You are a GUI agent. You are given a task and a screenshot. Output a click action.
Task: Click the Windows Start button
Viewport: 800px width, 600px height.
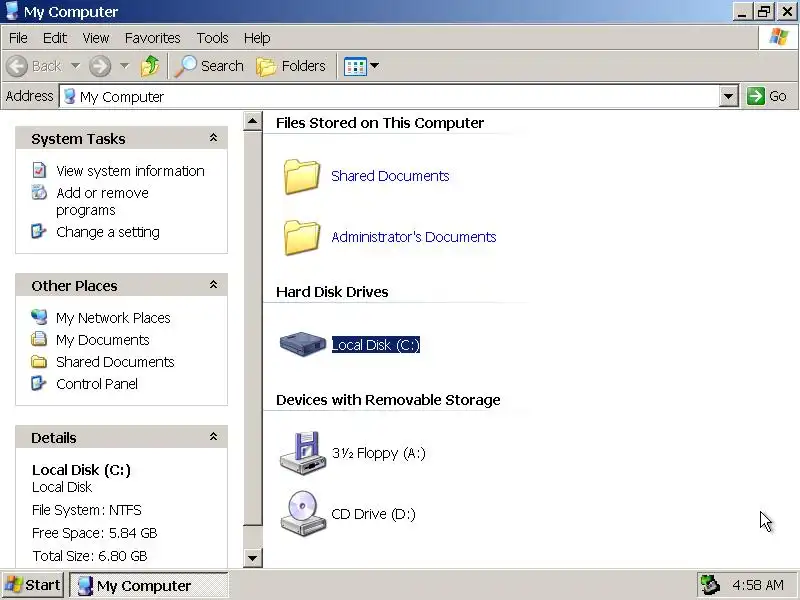(x=32, y=585)
